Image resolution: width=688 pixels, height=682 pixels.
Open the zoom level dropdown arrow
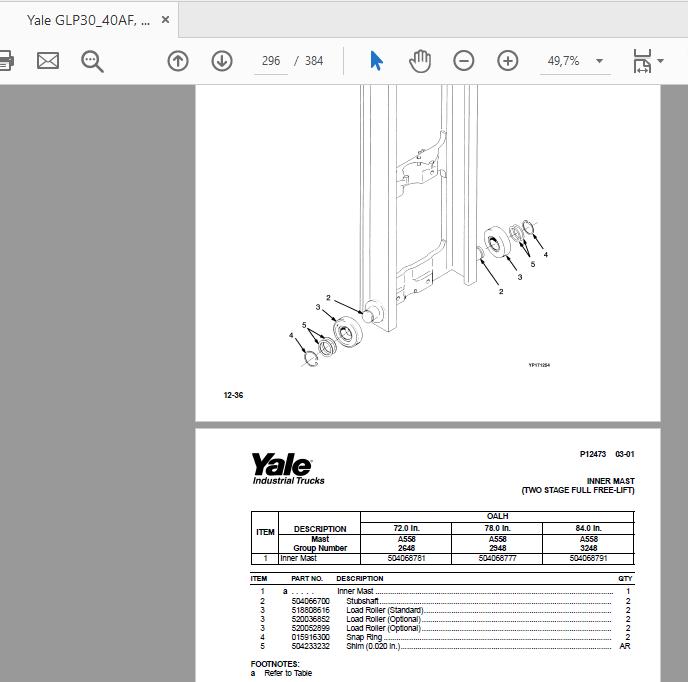click(x=599, y=61)
